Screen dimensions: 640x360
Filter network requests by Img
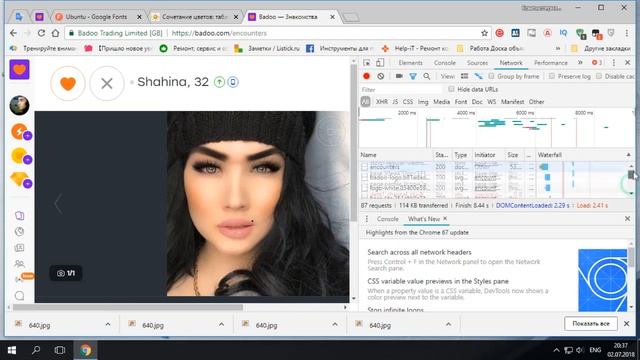[x=423, y=102]
